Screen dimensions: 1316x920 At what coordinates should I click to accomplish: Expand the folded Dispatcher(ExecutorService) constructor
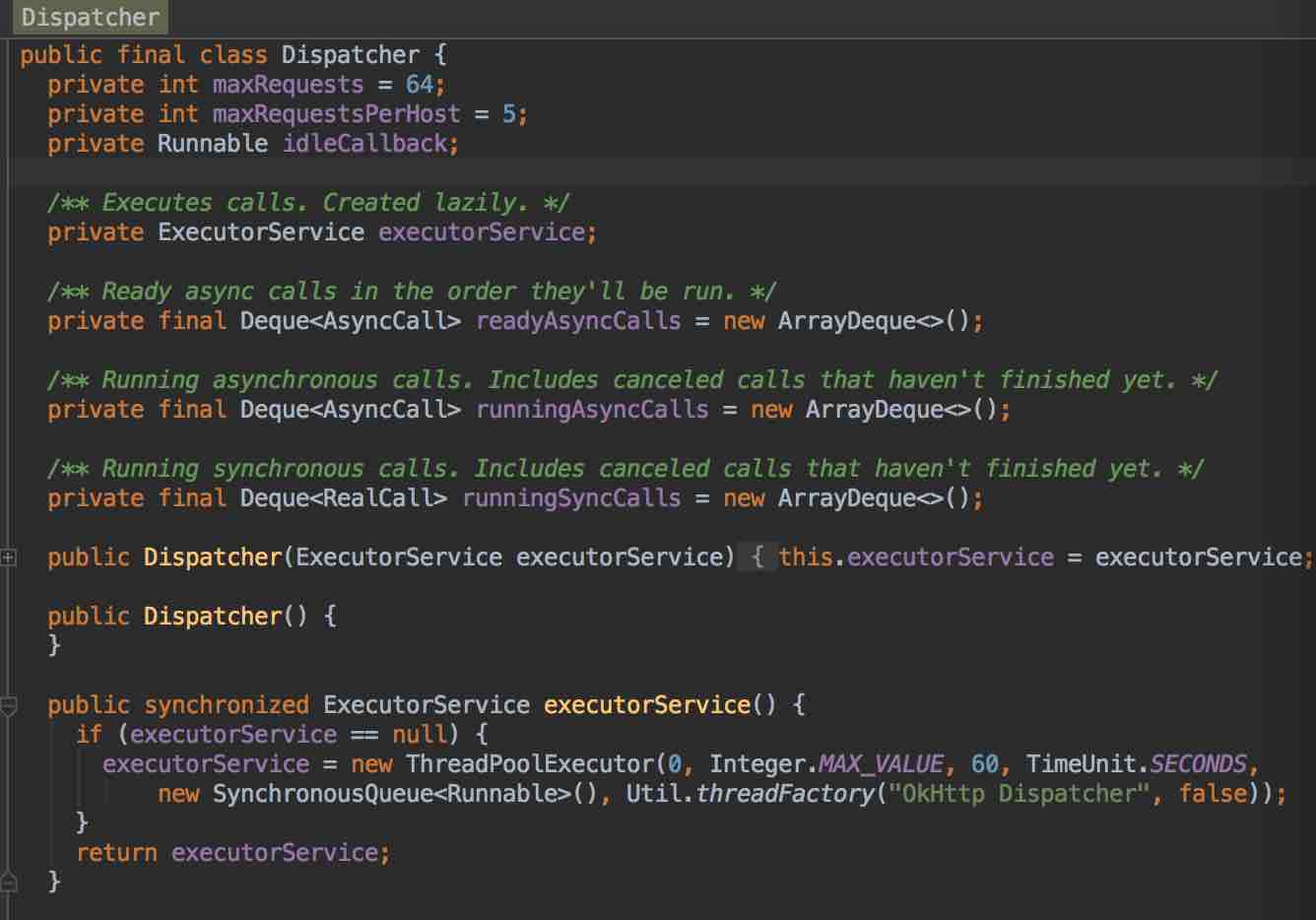click(8, 558)
